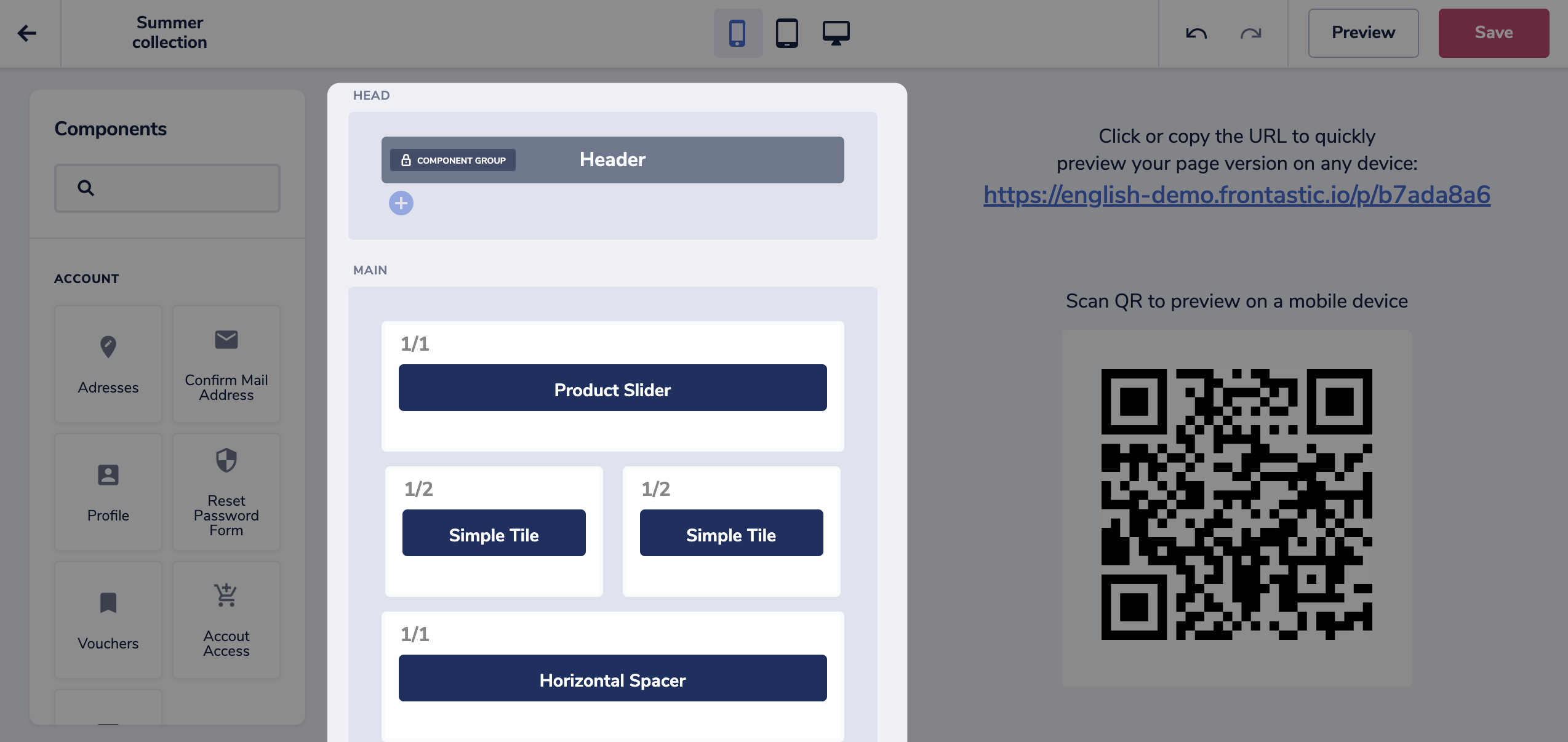Image resolution: width=1568 pixels, height=742 pixels.
Task: Select the second Simple Tile
Action: click(x=732, y=533)
